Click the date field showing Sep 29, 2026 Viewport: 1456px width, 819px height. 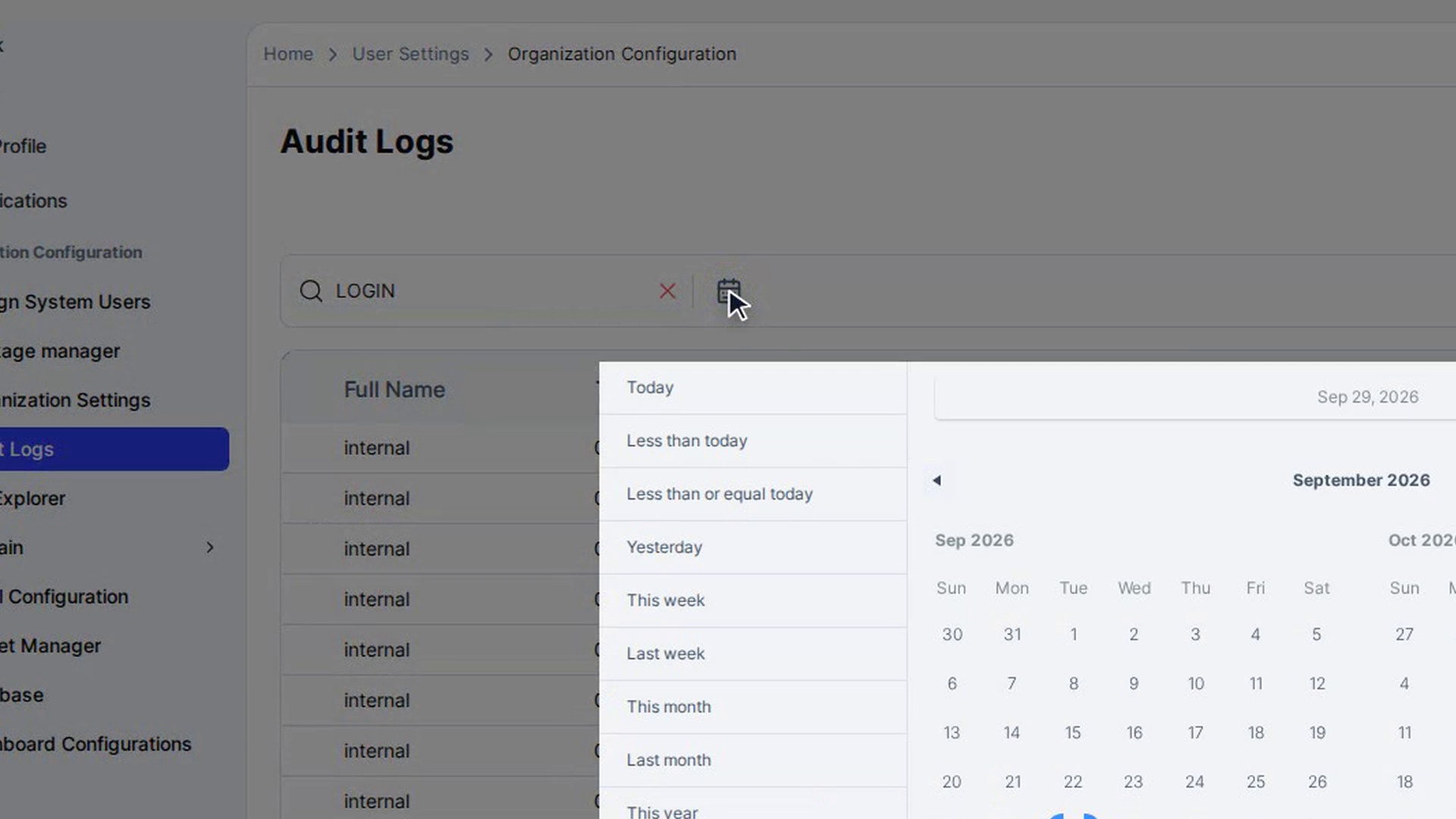[1195, 397]
